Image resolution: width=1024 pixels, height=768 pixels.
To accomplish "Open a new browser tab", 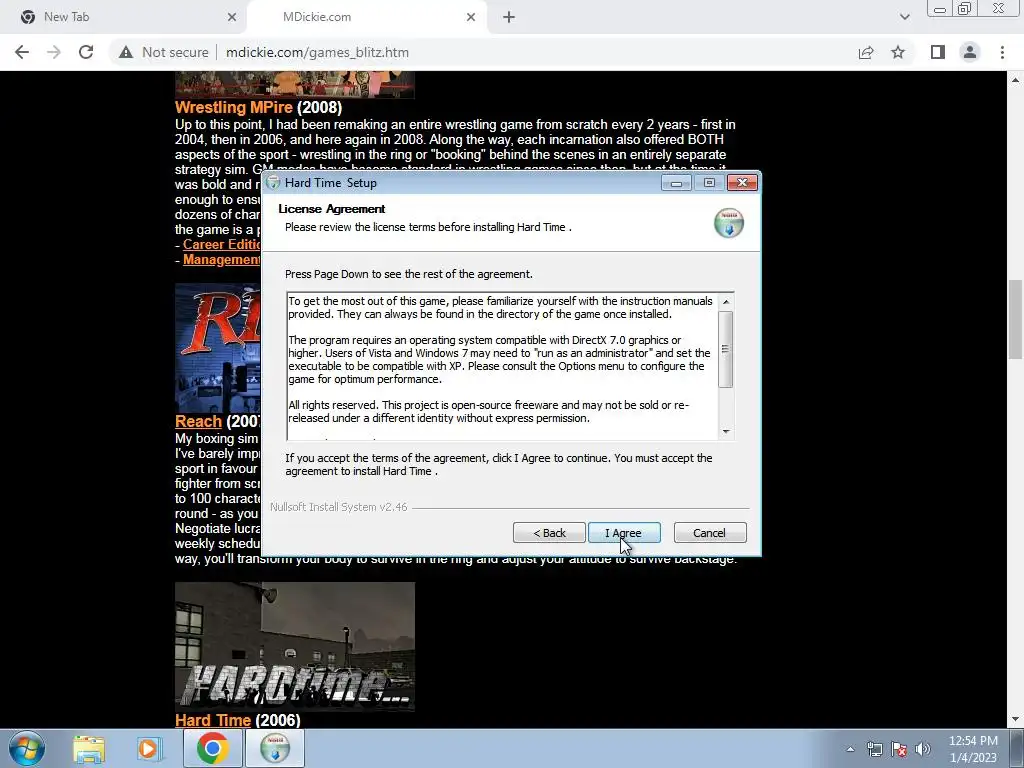I will (x=509, y=17).
